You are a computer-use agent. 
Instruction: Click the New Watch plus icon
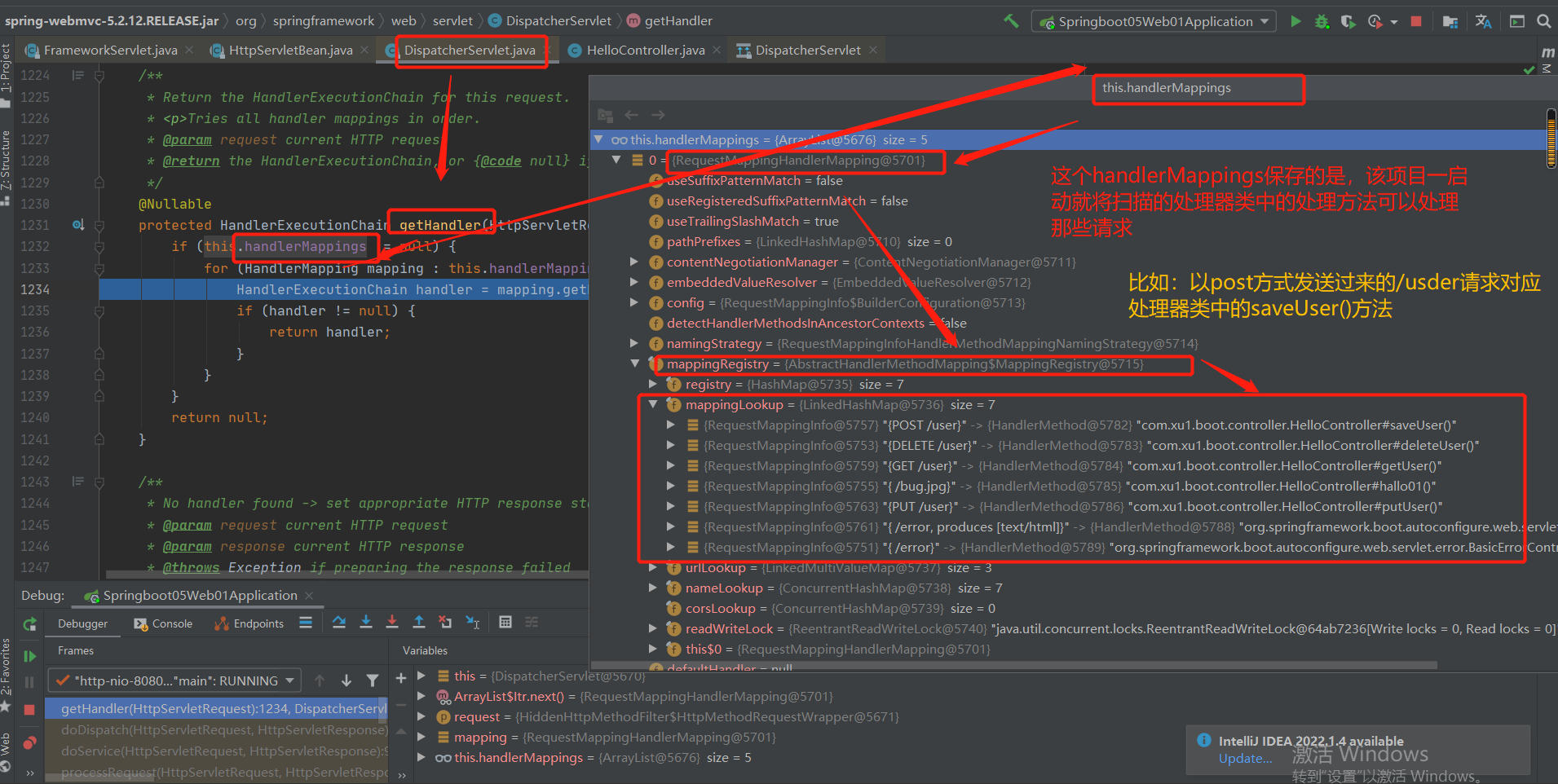(x=401, y=678)
